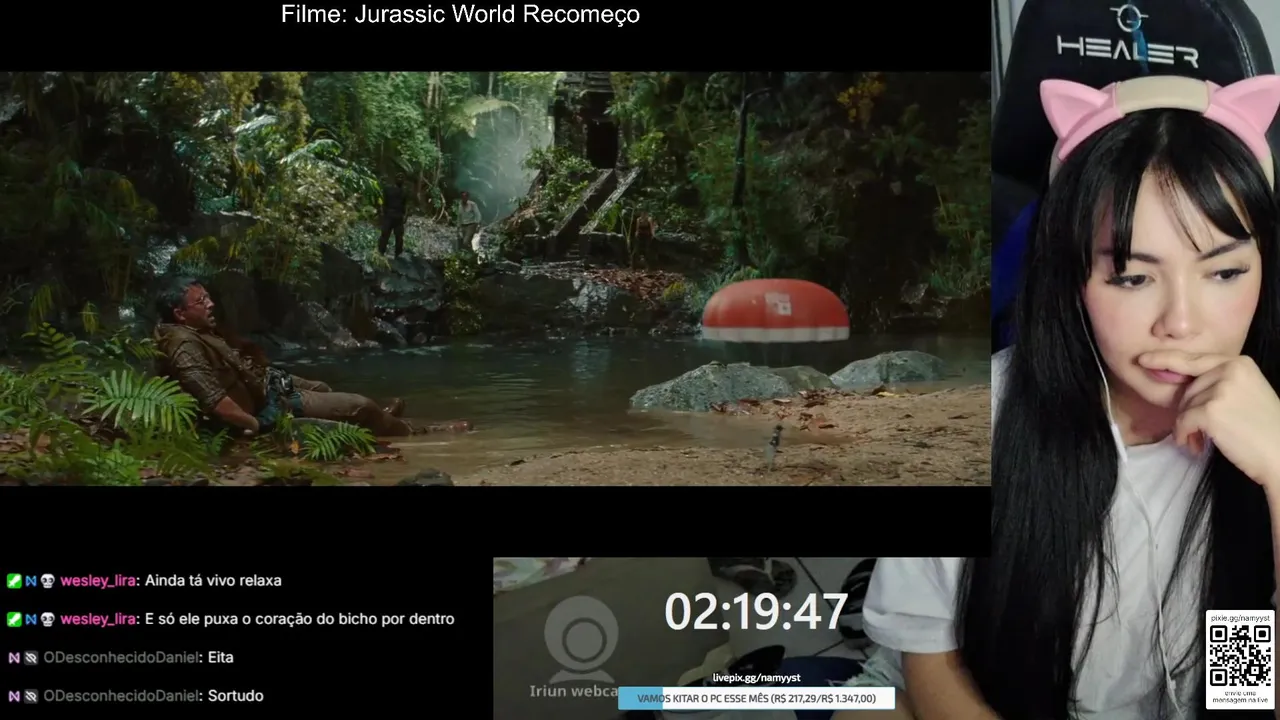1280x720 pixels.
Task: Click the crossed-eye badge next to 'Sortudo' message
Action: 31,696
